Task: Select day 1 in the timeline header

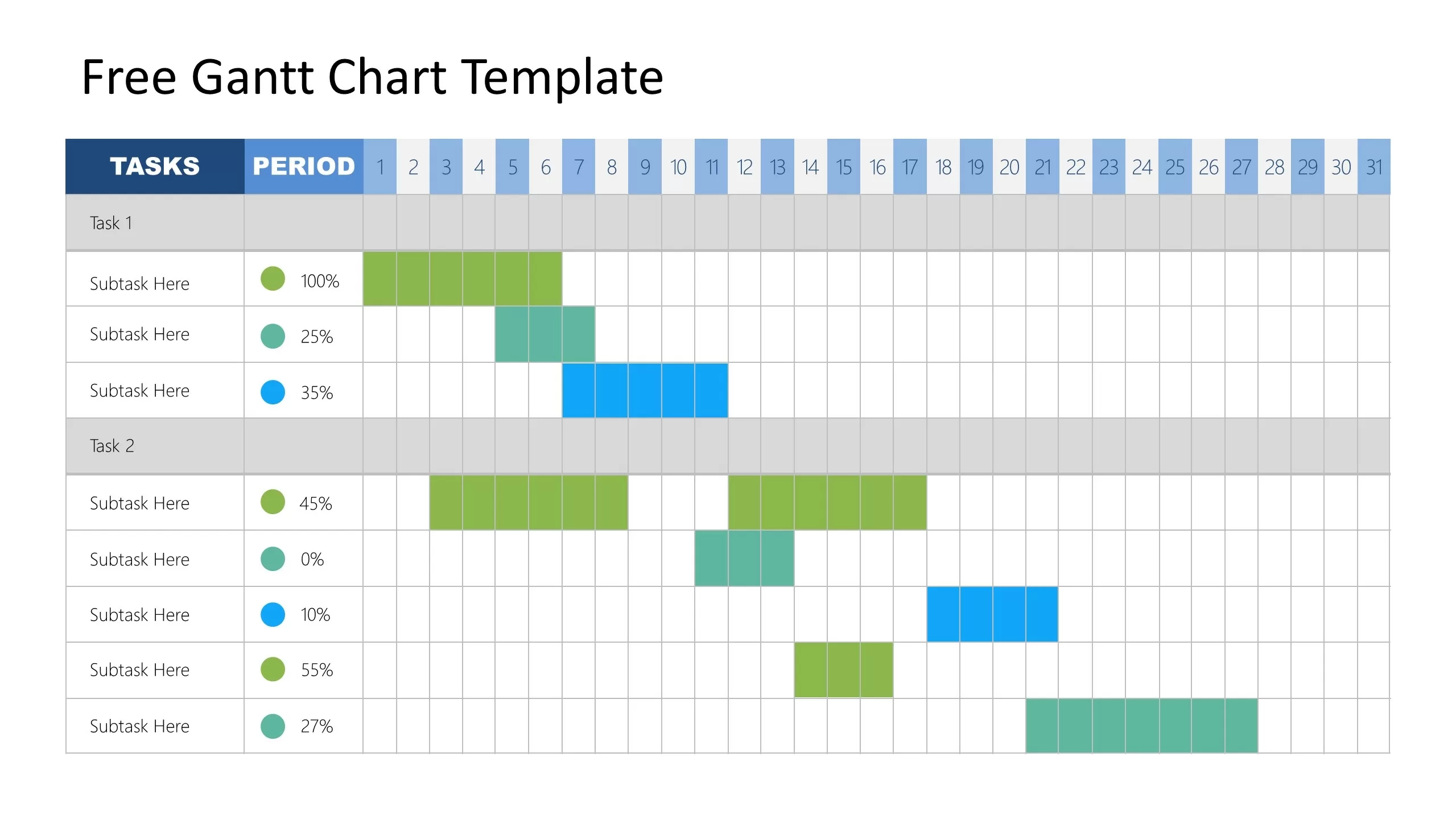Action: [380, 167]
